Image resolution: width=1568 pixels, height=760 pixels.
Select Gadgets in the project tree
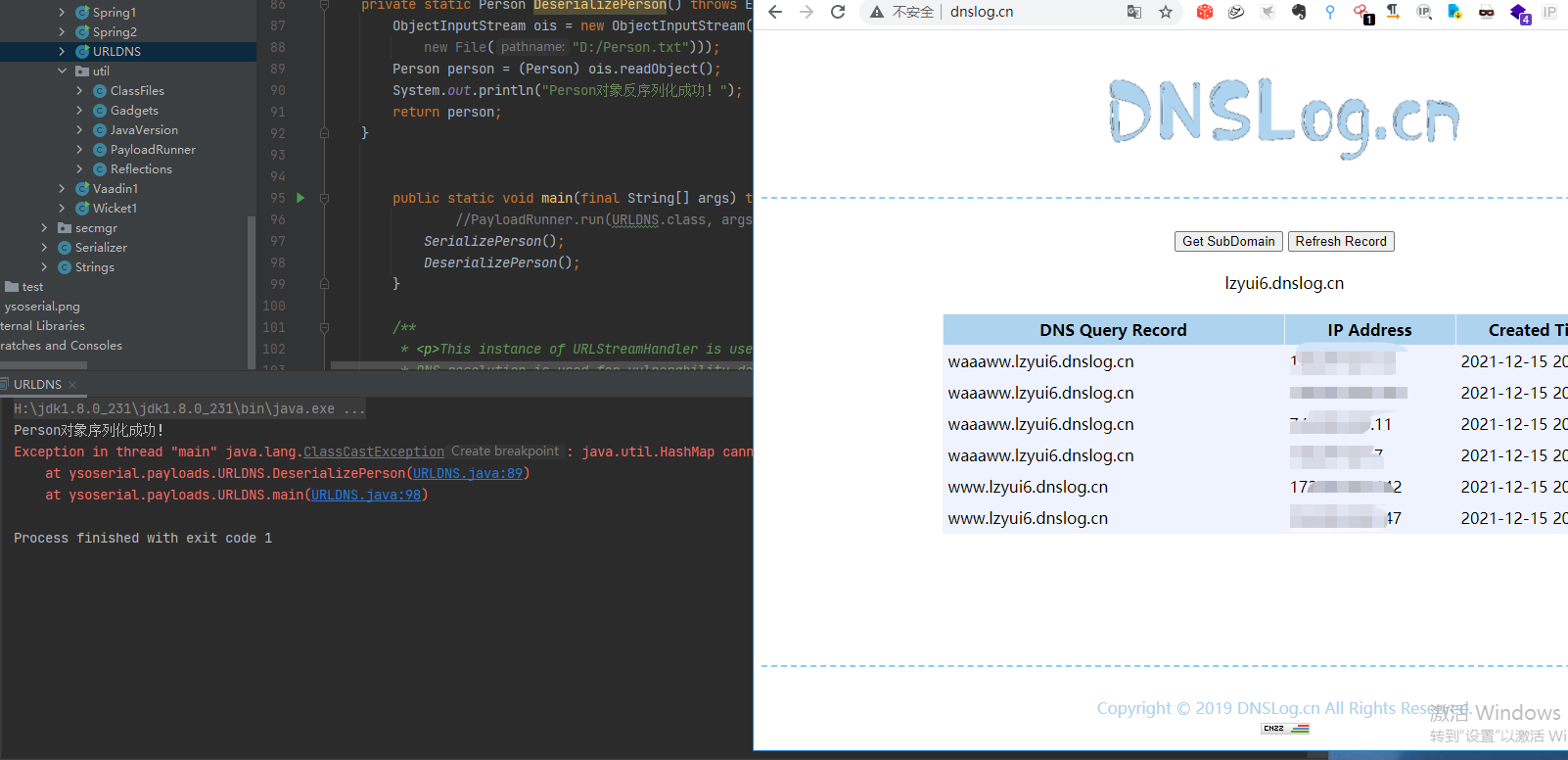click(134, 111)
